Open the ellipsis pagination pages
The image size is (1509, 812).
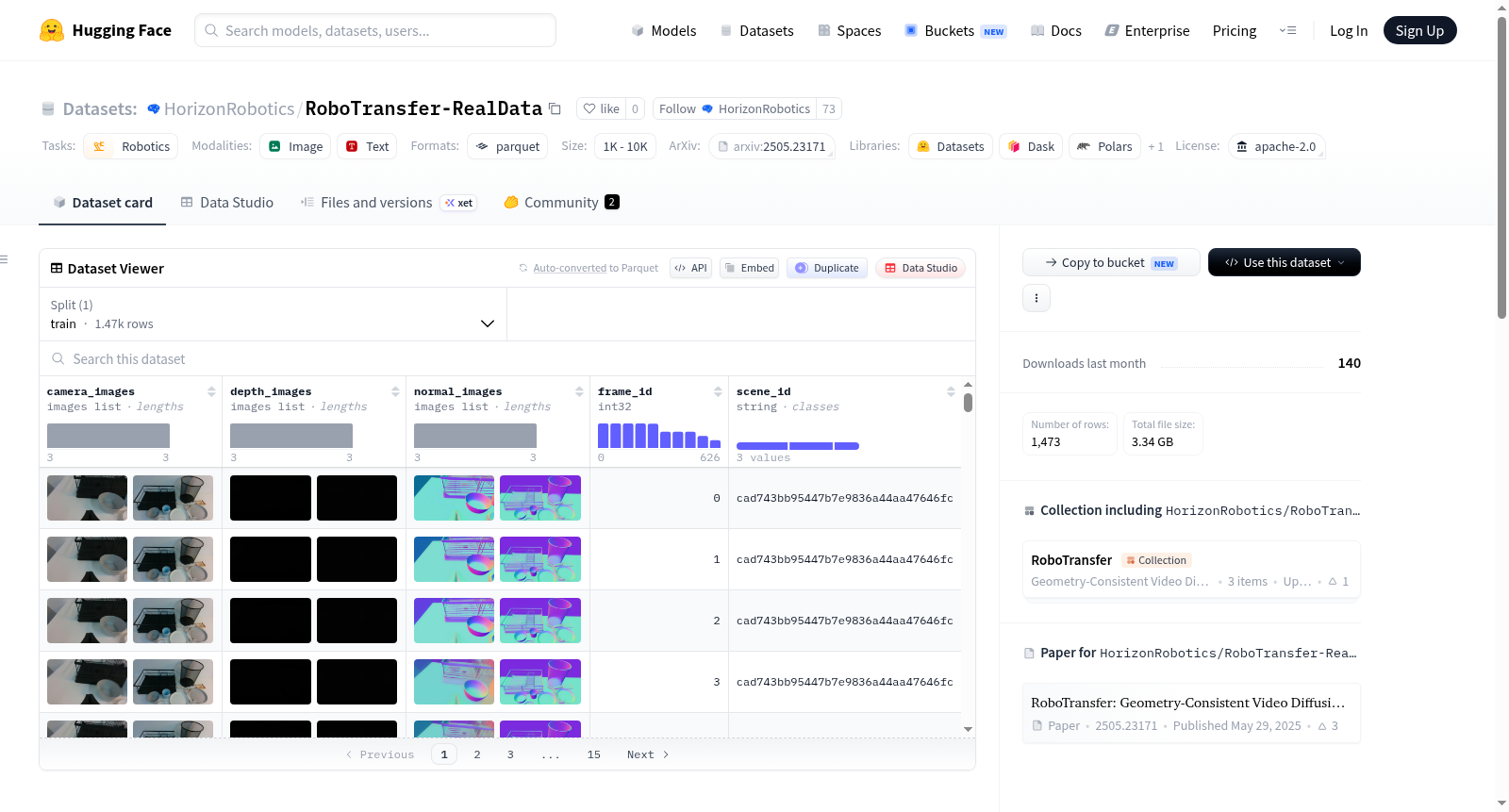pos(551,754)
